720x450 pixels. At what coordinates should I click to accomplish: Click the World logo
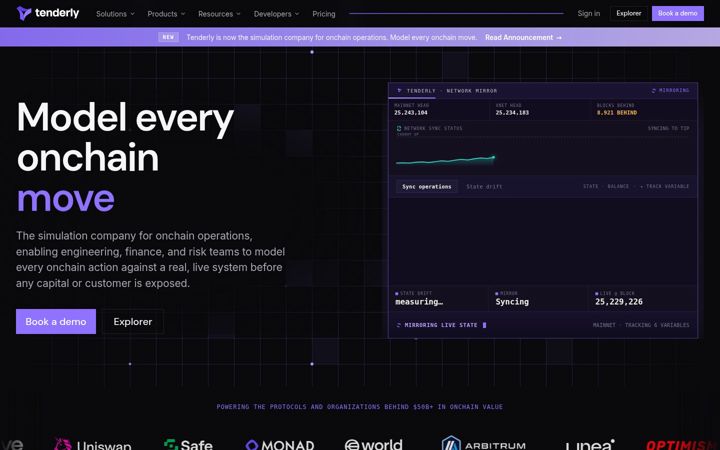[373, 444]
